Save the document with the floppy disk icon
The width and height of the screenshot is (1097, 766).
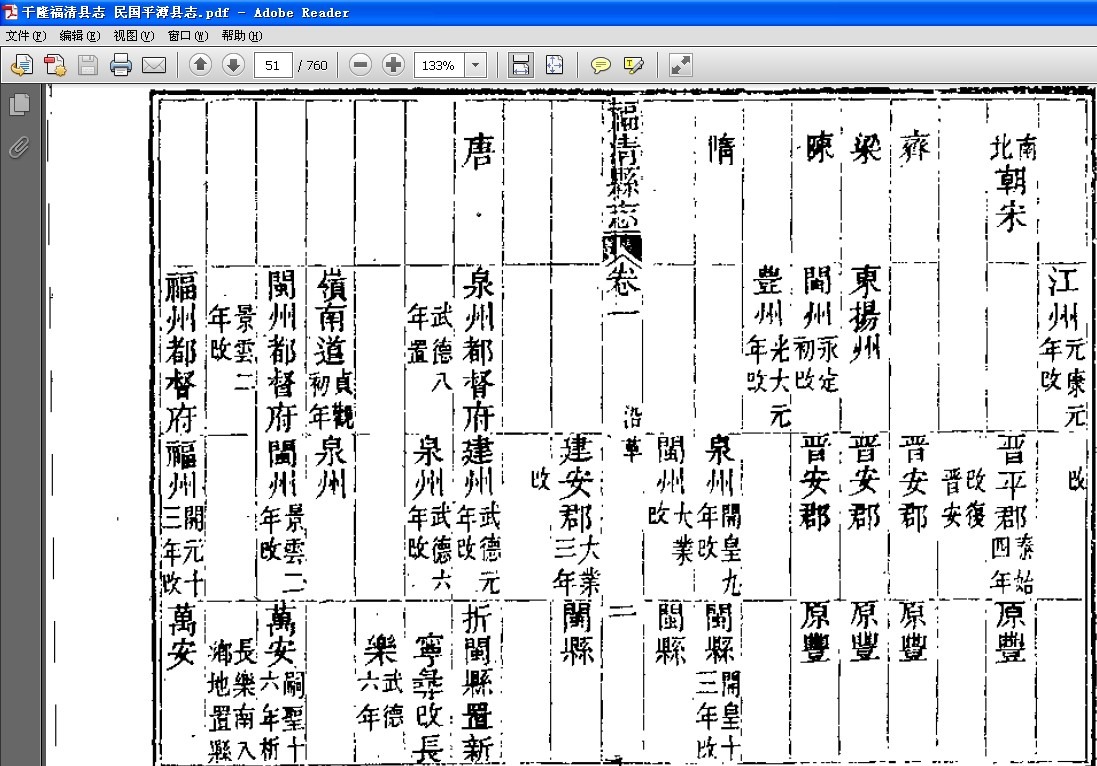coord(88,65)
